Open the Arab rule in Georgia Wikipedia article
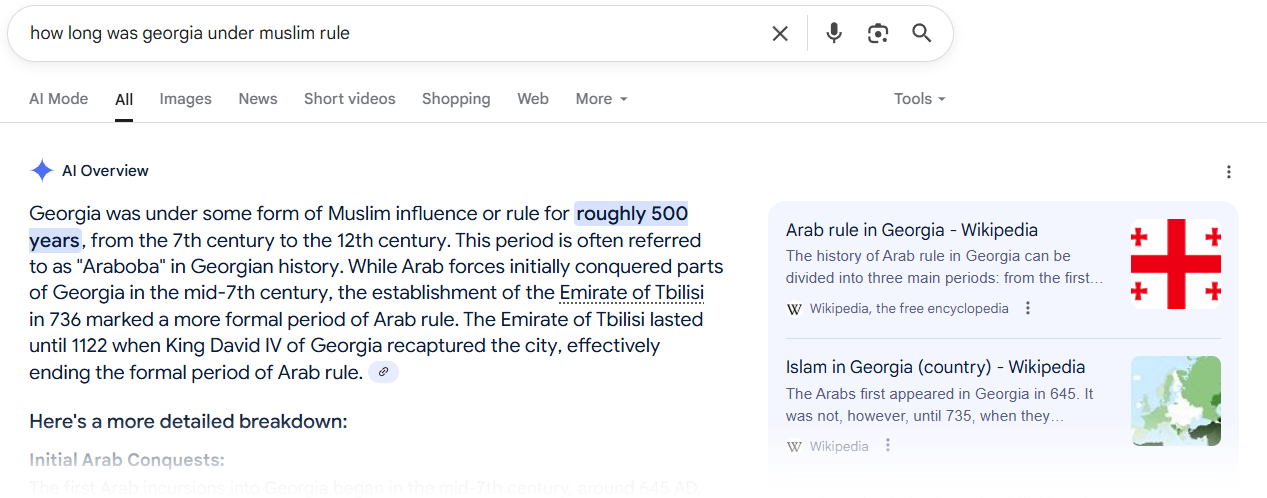The image size is (1267, 498). click(x=912, y=230)
